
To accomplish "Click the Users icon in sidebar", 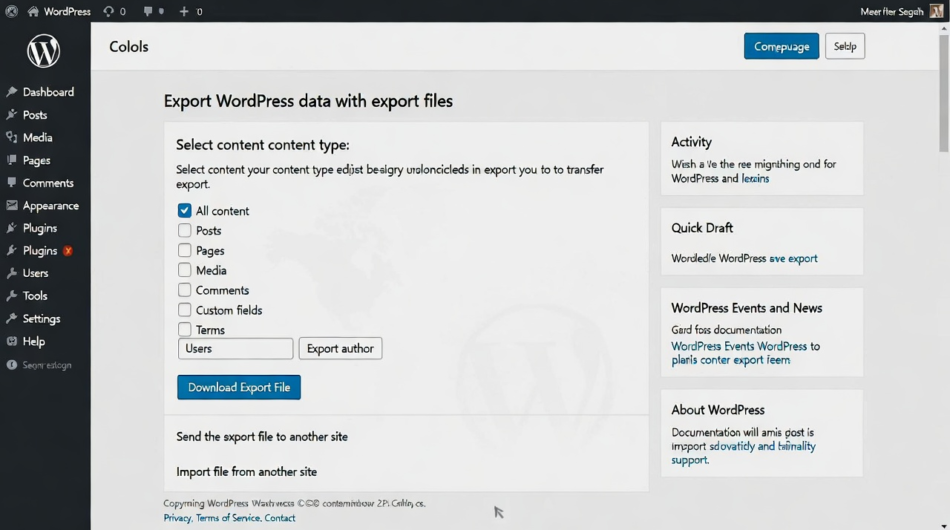I will [x=12, y=273].
